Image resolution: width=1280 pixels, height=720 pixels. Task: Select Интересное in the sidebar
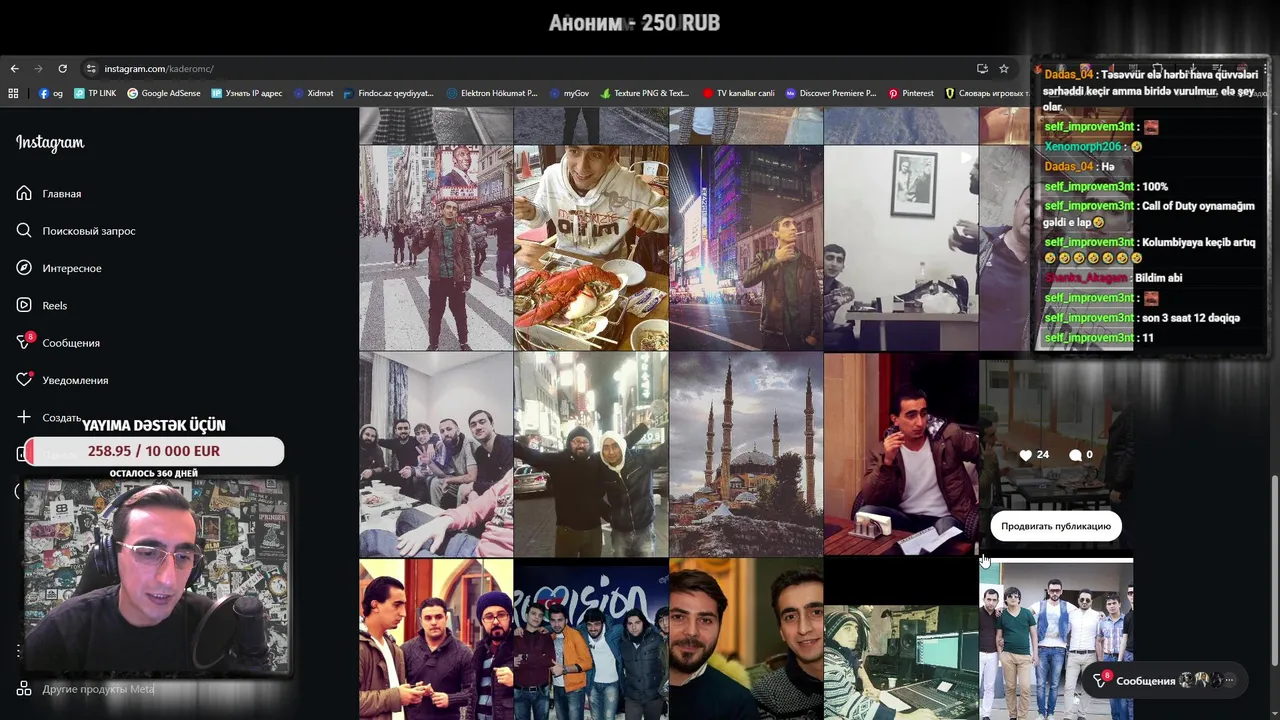(x=72, y=268)
